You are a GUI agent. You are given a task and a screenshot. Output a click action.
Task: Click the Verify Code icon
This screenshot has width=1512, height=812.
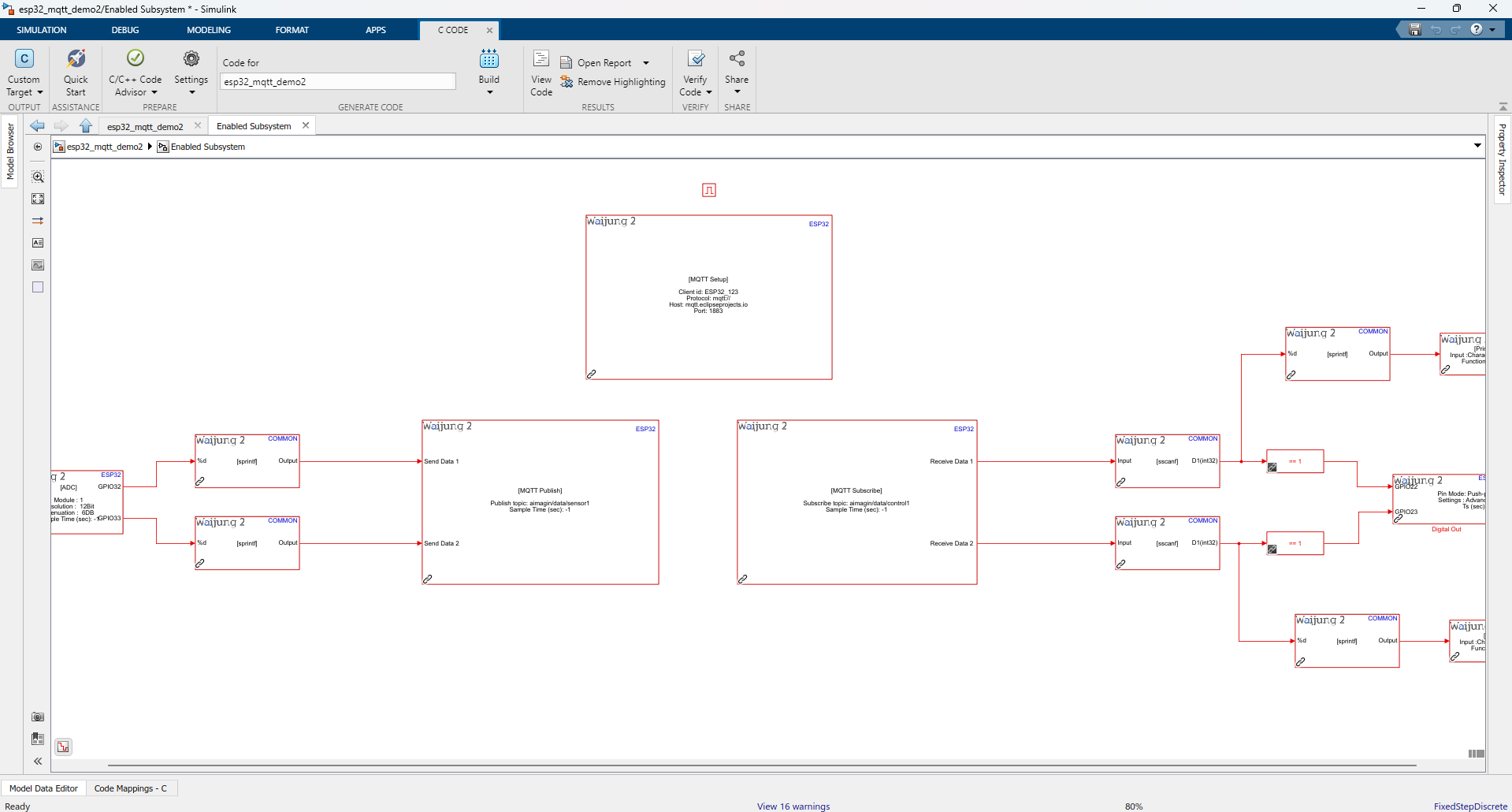(696, 58)
